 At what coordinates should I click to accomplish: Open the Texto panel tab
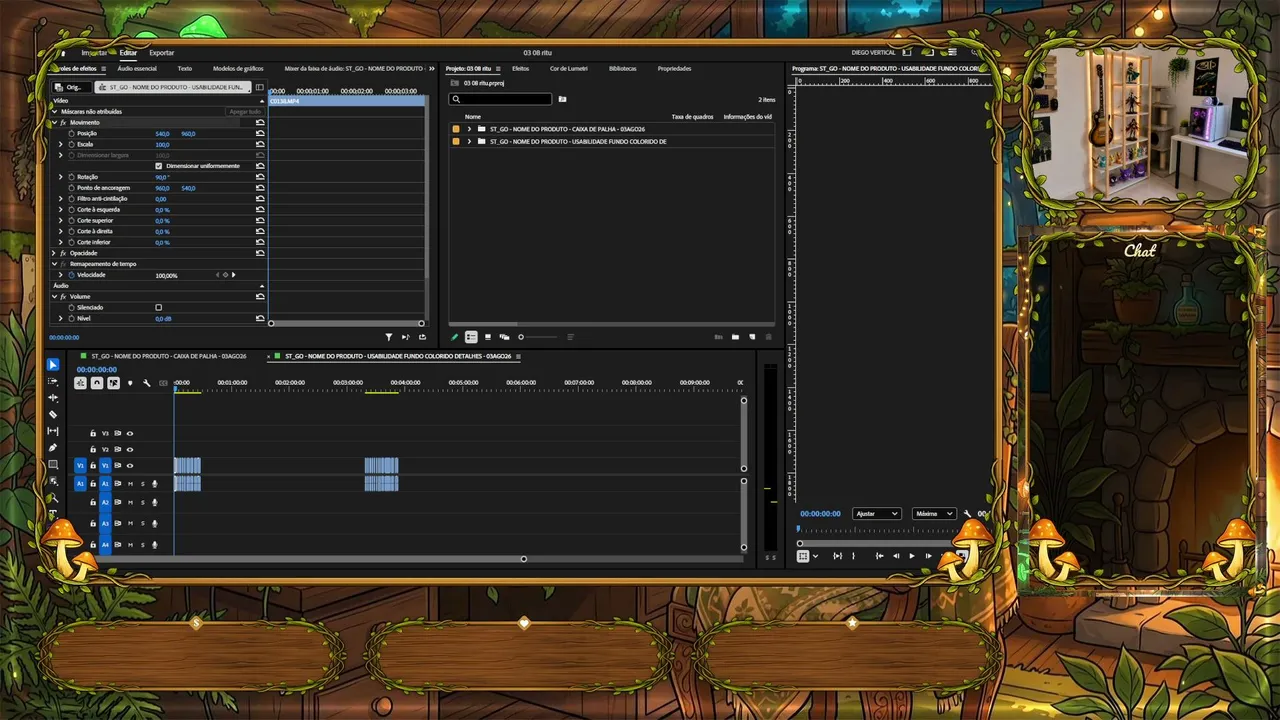185,69
